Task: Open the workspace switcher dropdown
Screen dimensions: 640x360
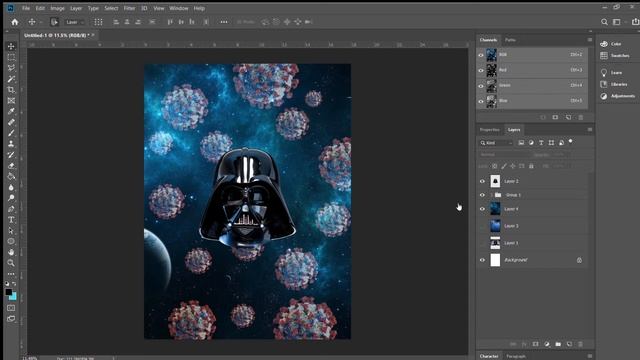Action: [618, 22]
